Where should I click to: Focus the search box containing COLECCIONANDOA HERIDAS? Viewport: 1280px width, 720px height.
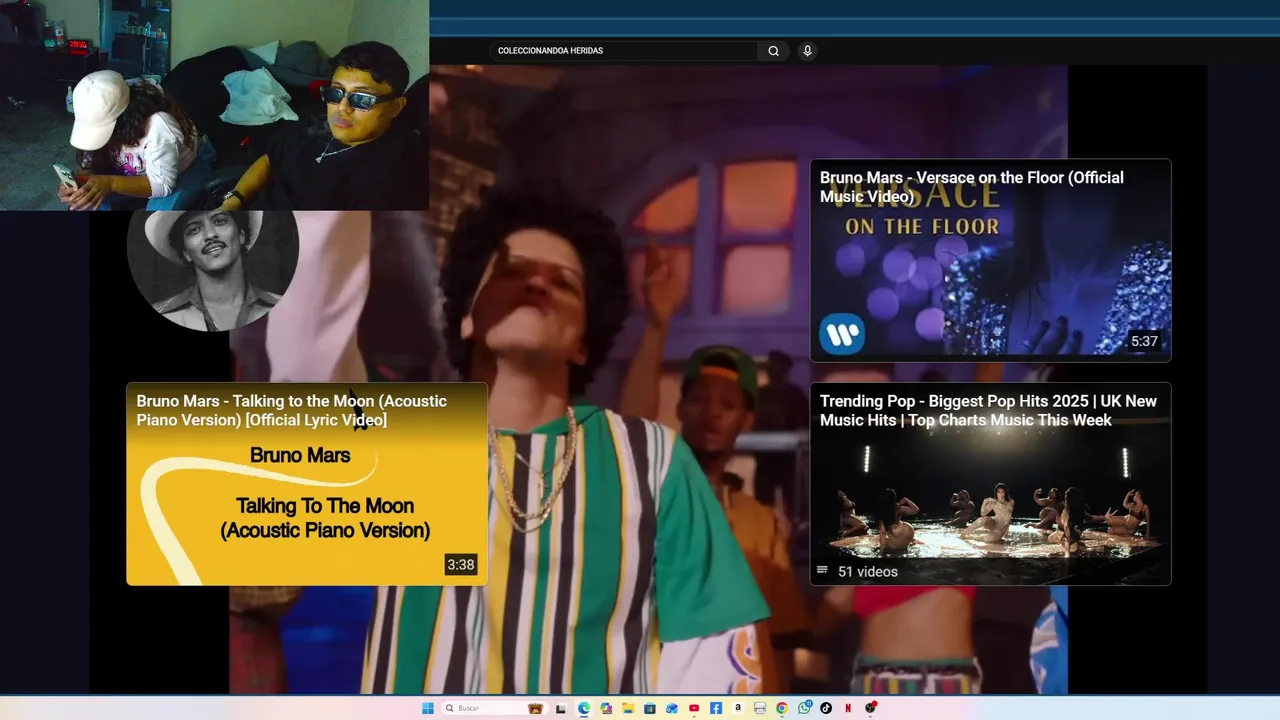[x=625, y=51]
